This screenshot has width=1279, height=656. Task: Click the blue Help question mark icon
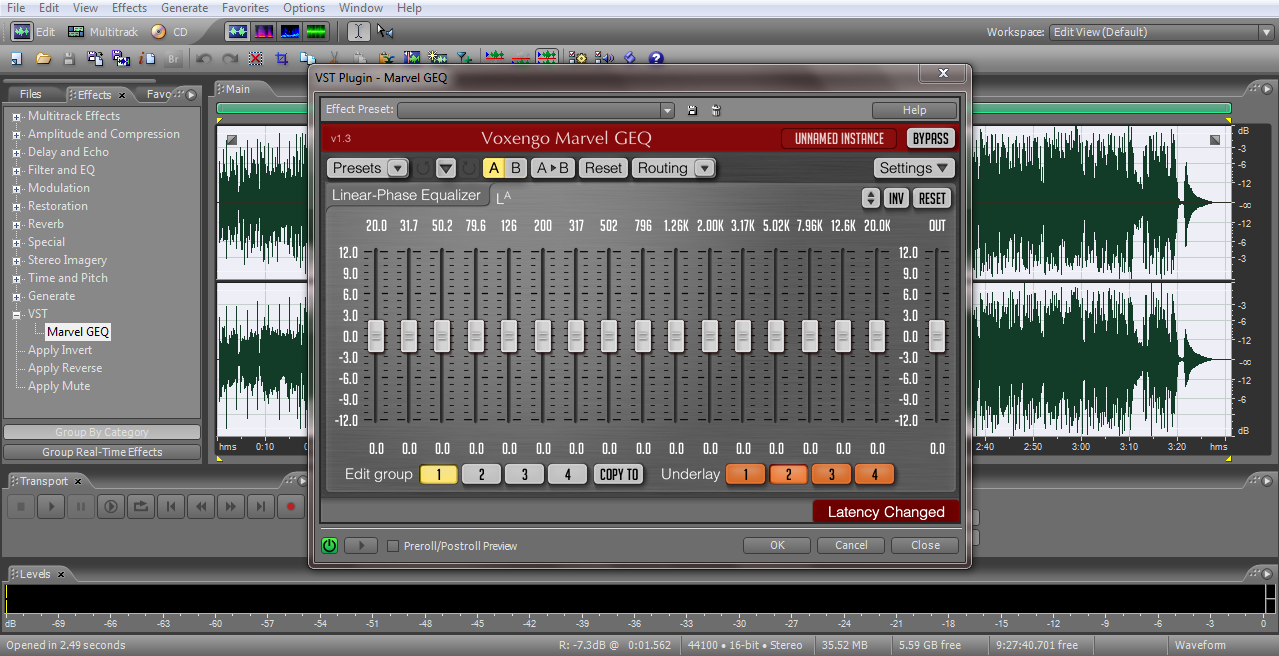tap(656, 58)
